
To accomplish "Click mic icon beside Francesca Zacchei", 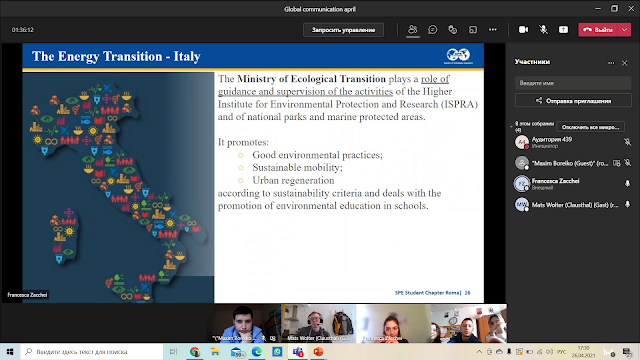I will [x=627, y=184].
